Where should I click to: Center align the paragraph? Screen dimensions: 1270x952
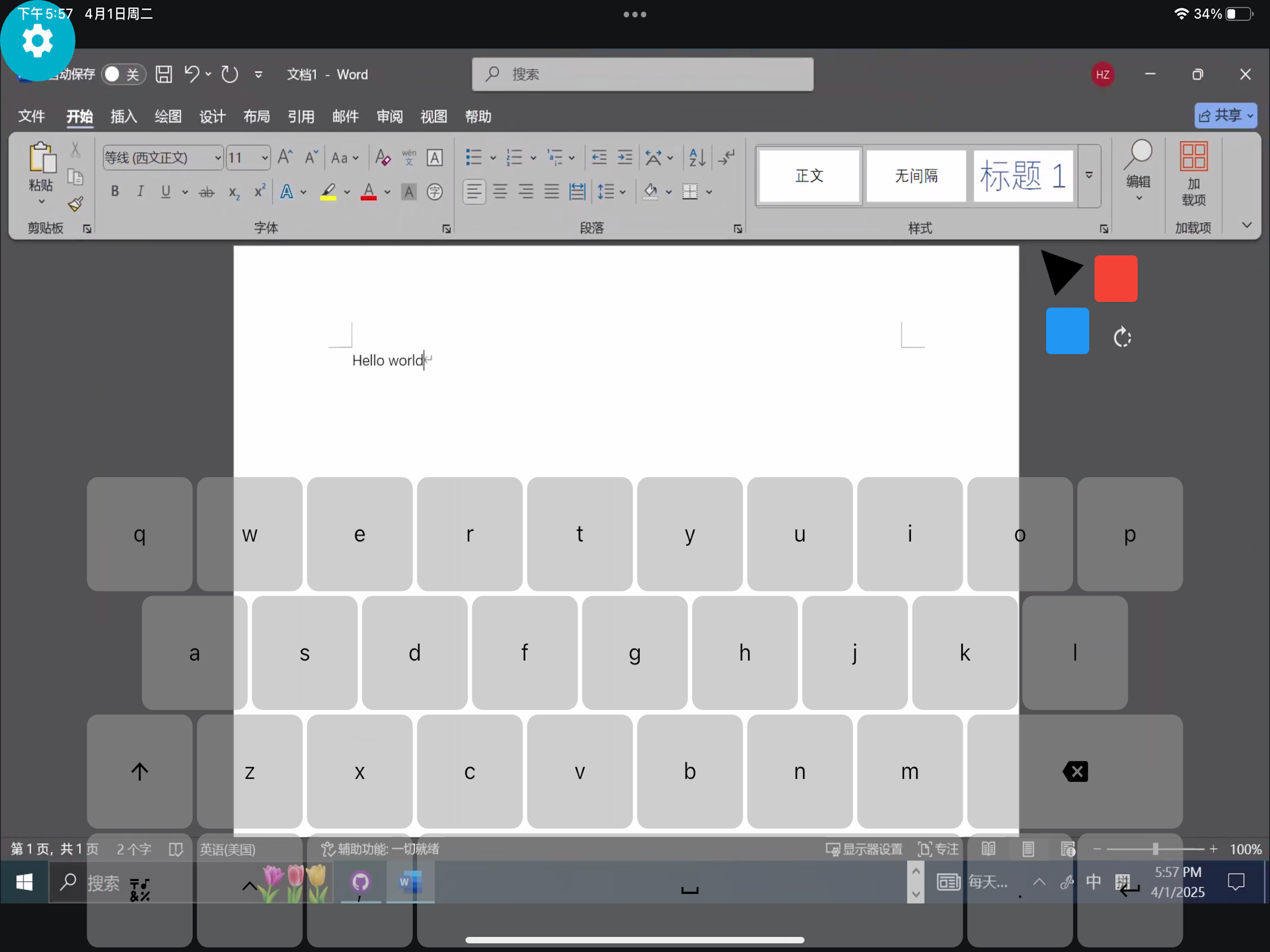[500, 192]
